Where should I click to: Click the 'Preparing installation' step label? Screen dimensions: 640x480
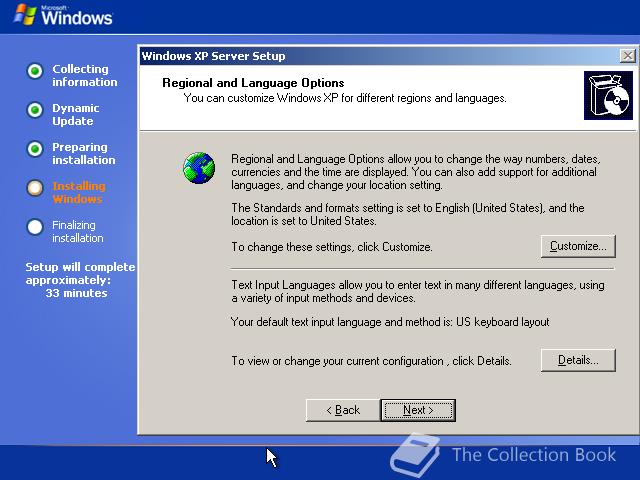click(84, 153)
